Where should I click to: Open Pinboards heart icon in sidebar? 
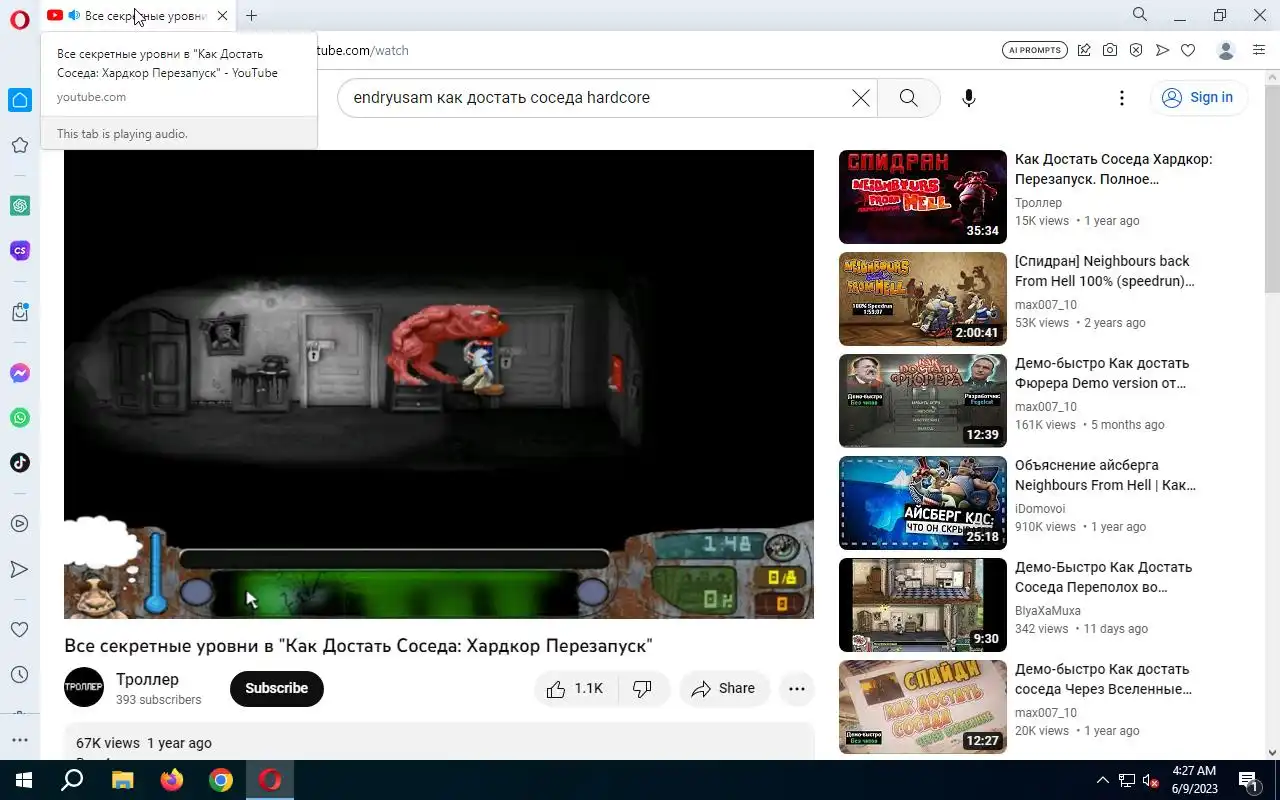pyautogui.click(x=19, y=630)
